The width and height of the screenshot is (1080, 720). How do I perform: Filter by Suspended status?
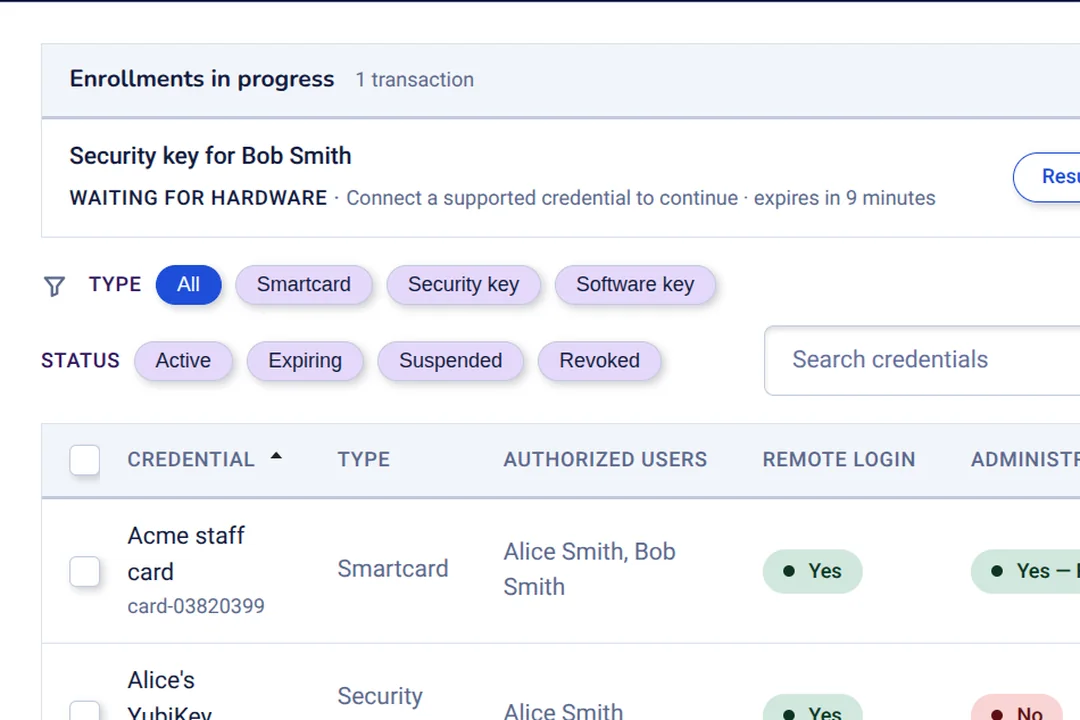coord(450,361)
